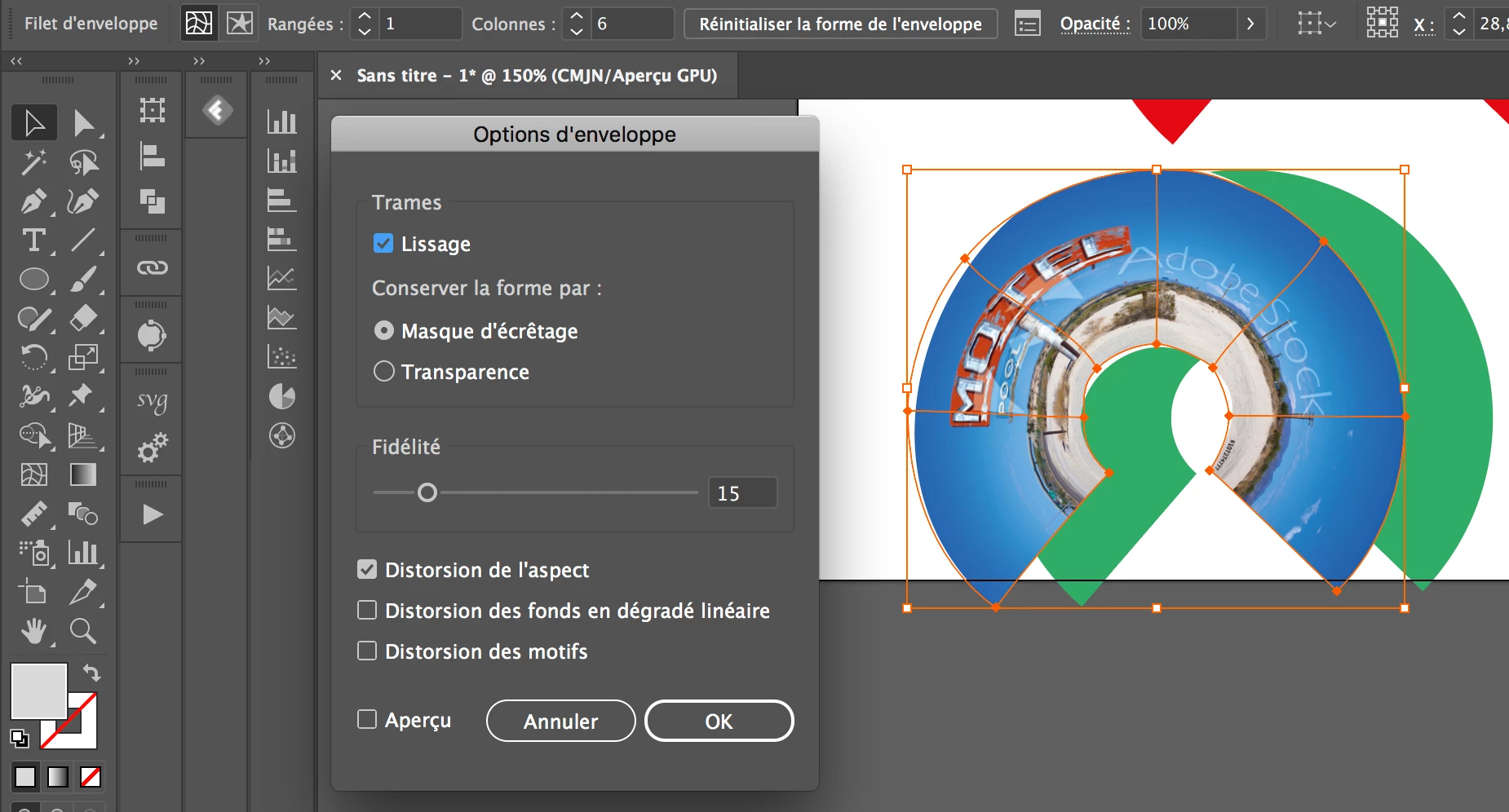Choose the Mesh tool
Screen dimensions: 1509x812
(34, 474)
